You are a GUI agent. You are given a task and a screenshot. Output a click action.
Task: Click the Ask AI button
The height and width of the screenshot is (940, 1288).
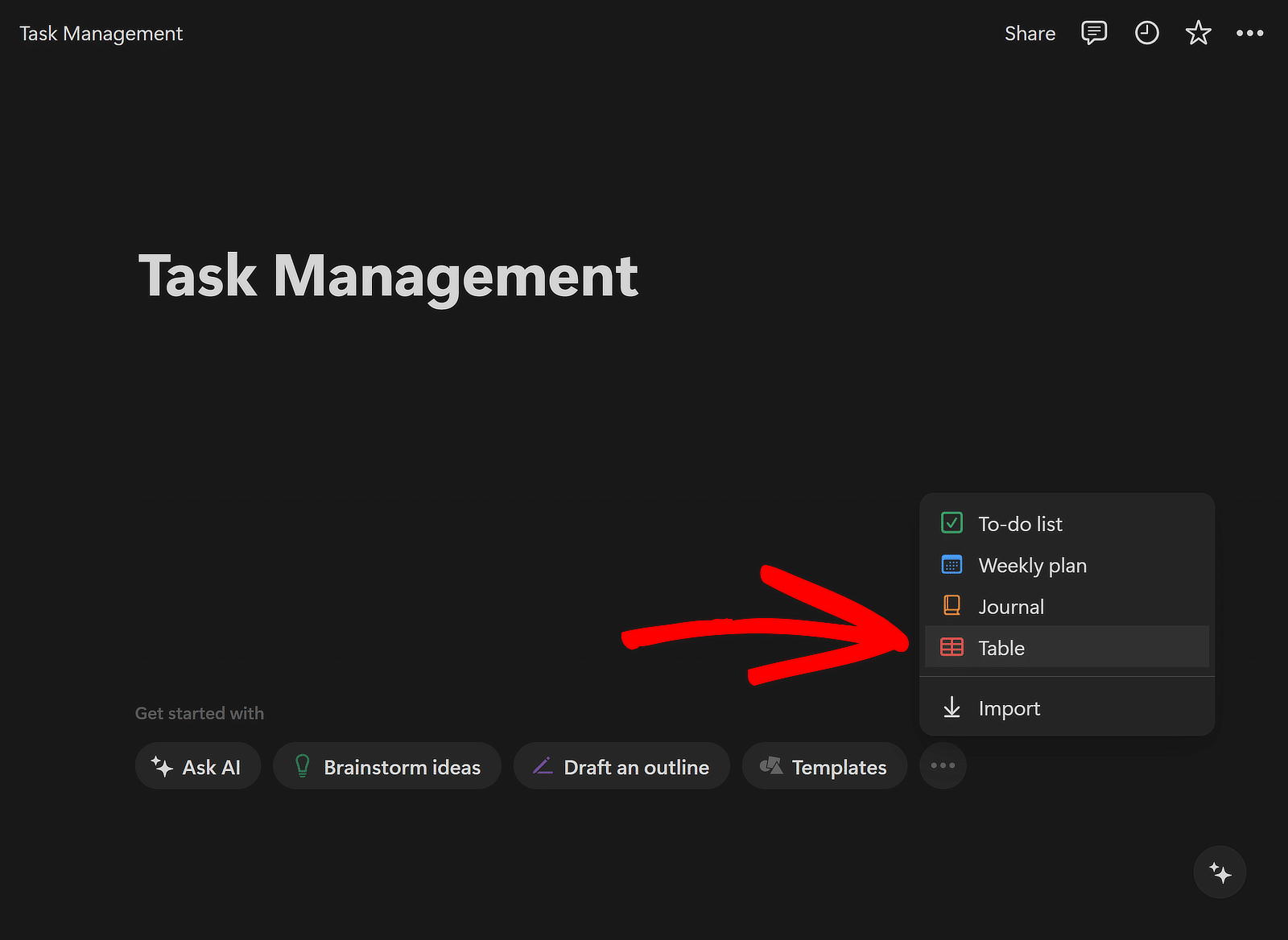point(198,766)
